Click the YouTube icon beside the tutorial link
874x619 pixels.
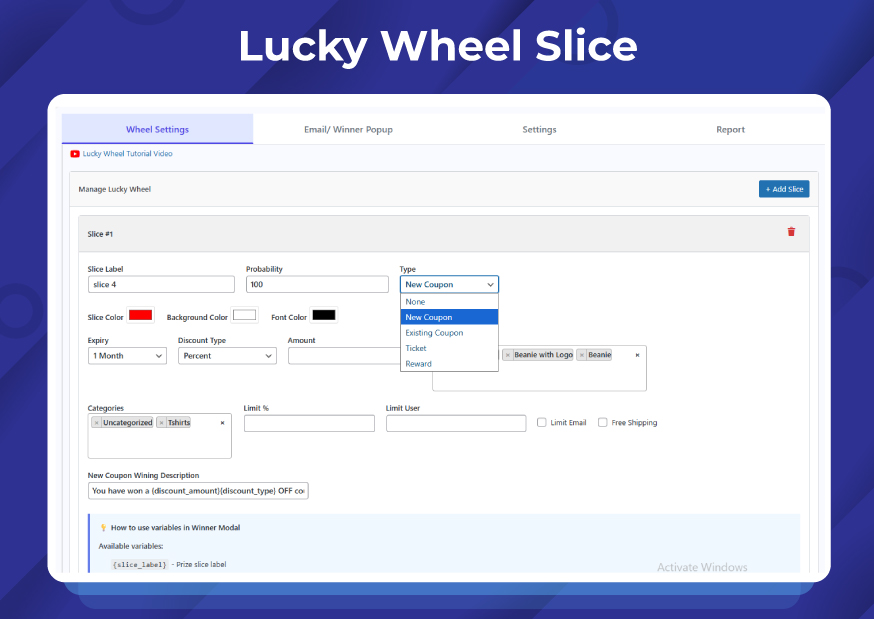75,154
